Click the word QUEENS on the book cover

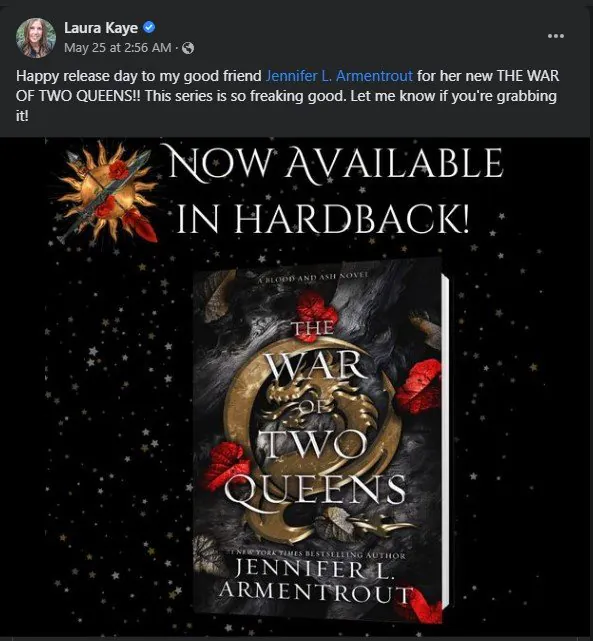pyautogui.click(x=315, y=491)
